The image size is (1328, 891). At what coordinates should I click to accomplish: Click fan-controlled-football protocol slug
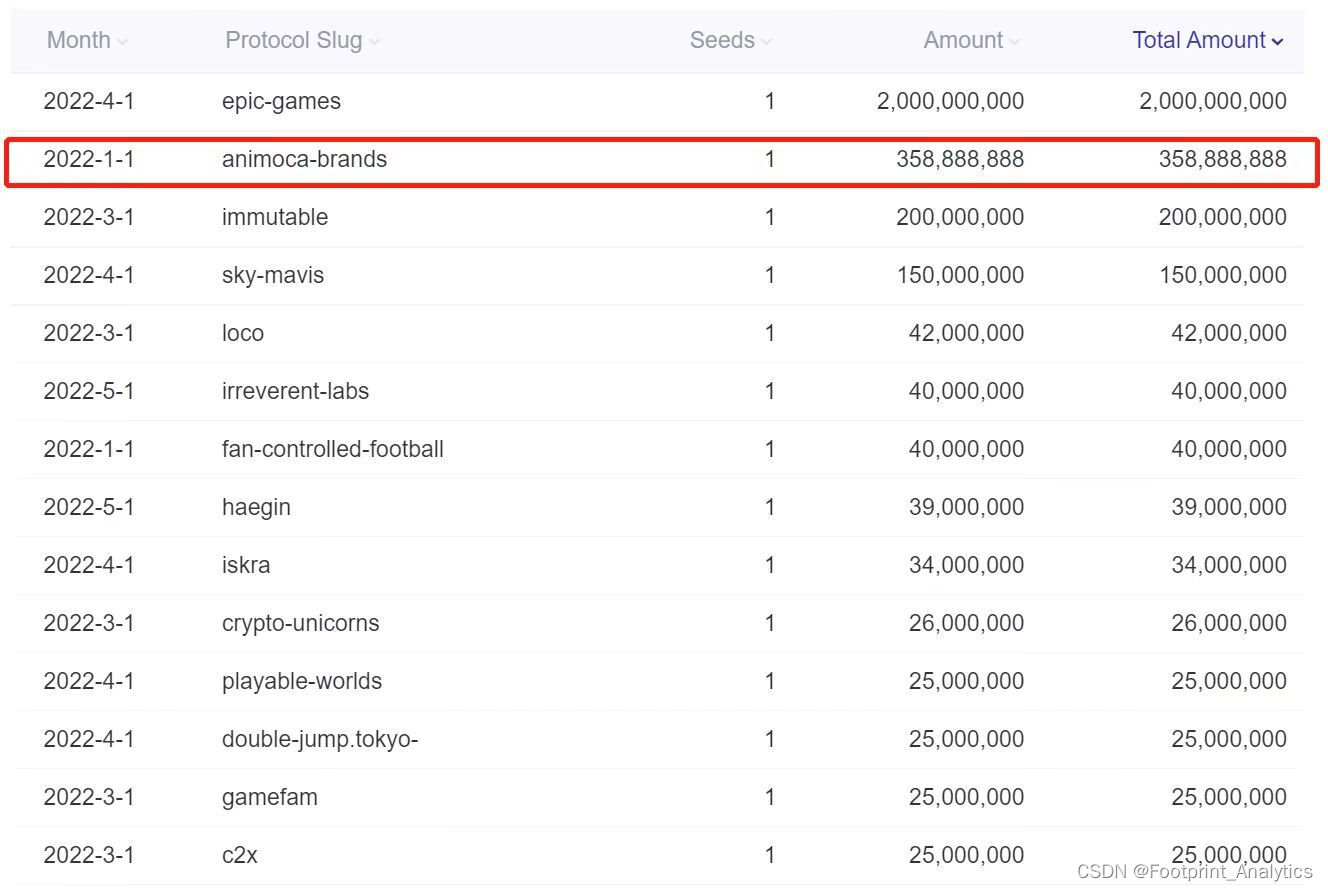(332, 449)
